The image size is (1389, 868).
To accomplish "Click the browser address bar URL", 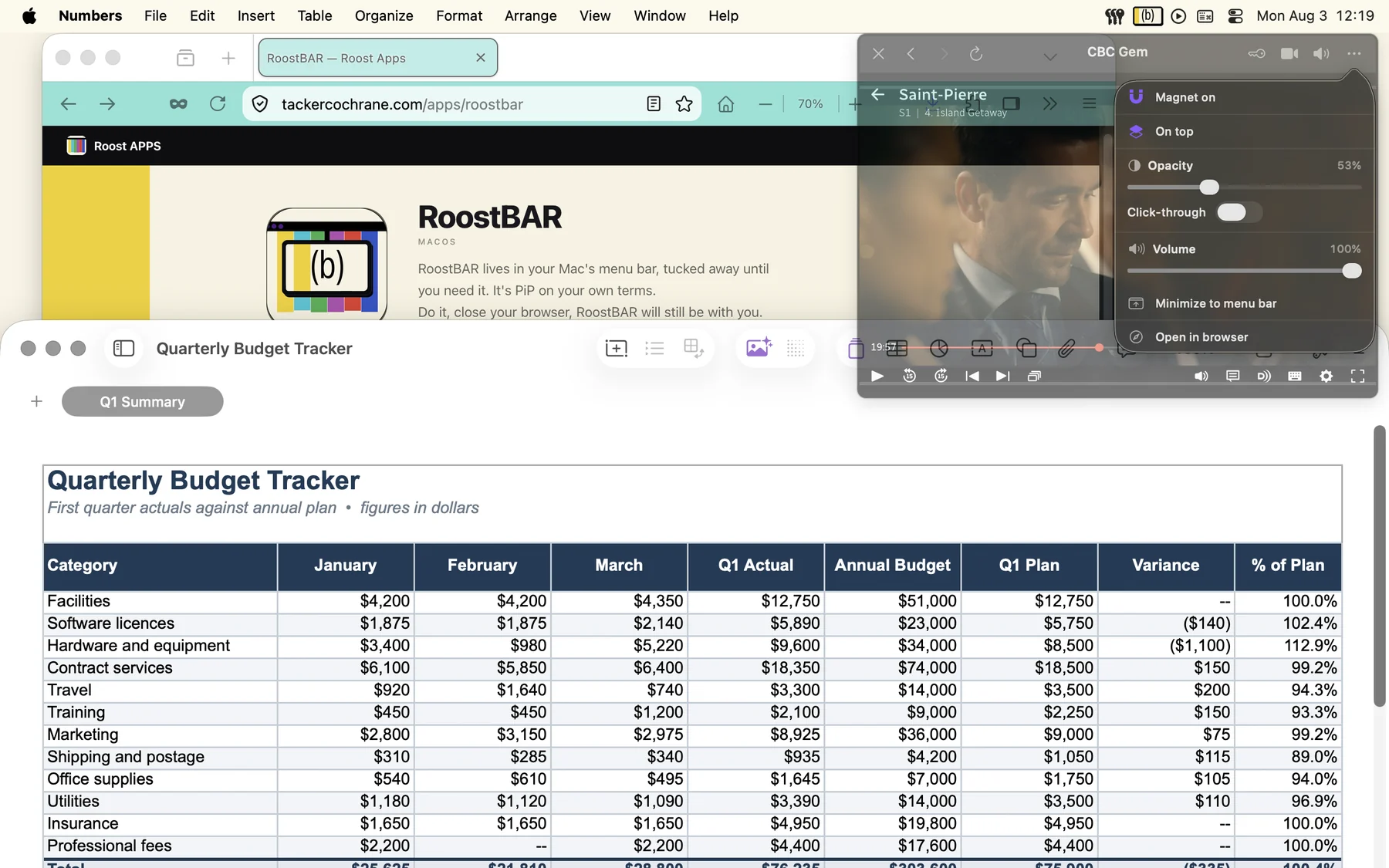I will click(x=402, y=104).
